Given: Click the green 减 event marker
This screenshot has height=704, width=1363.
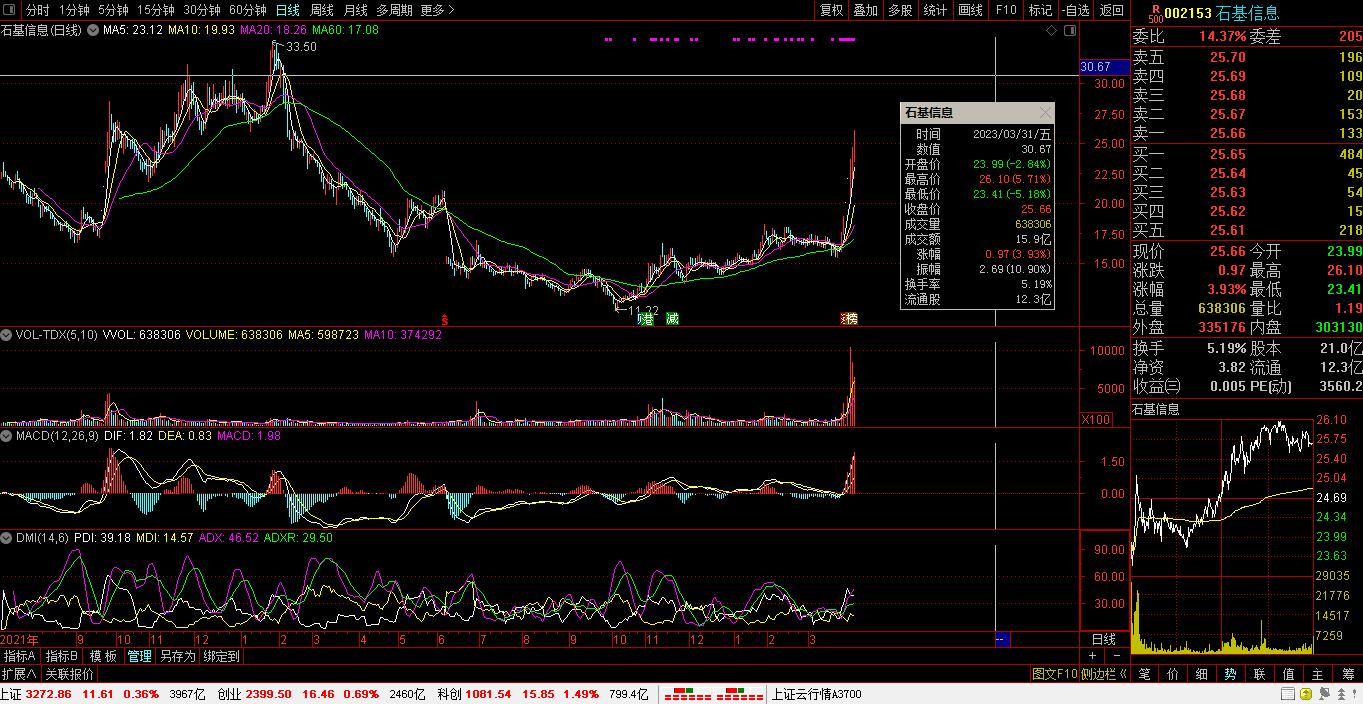Looking at the screenshot, I should pos(673,318).
